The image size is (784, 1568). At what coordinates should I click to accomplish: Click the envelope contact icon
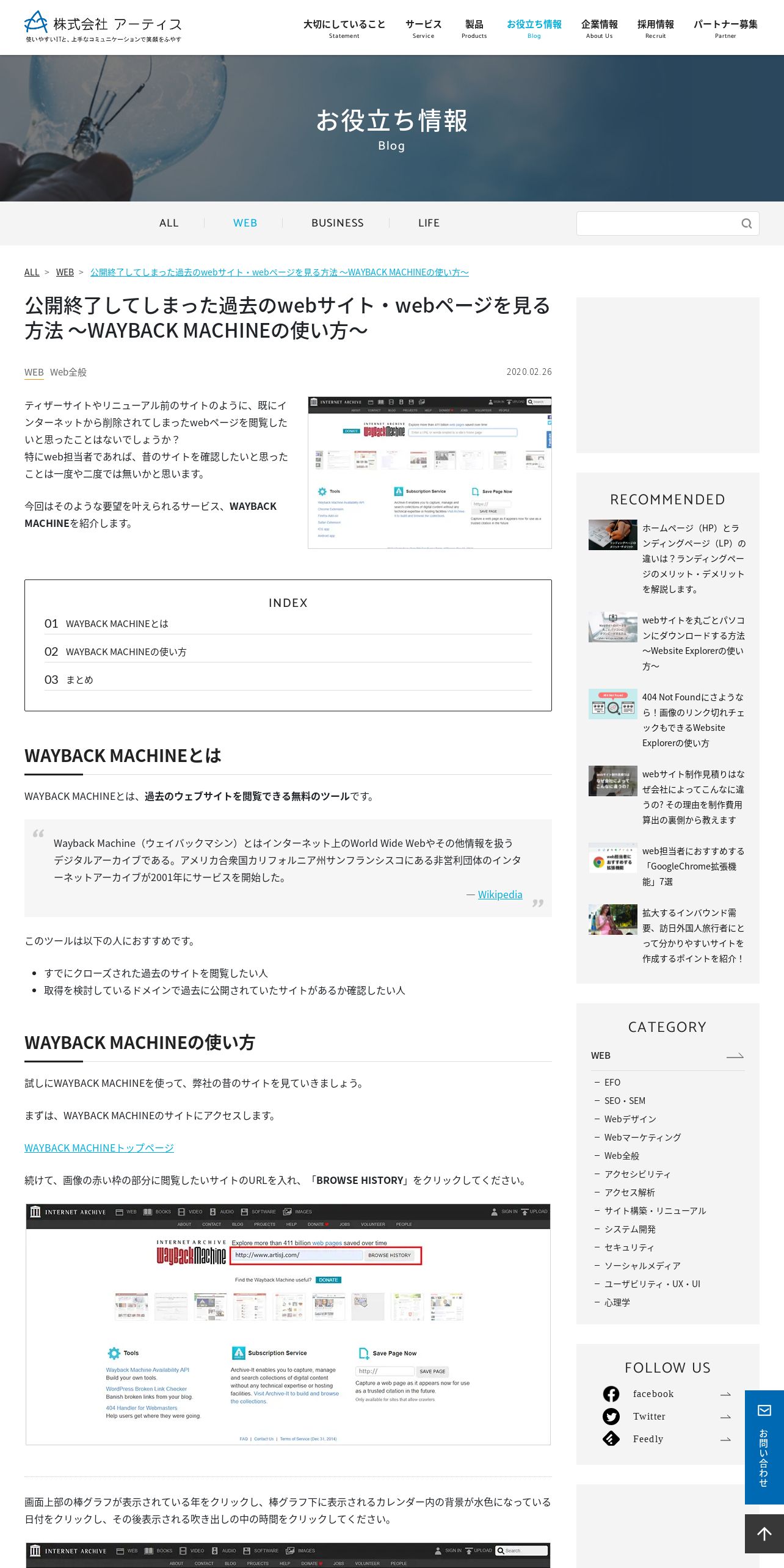click(x=764, y=1410)
